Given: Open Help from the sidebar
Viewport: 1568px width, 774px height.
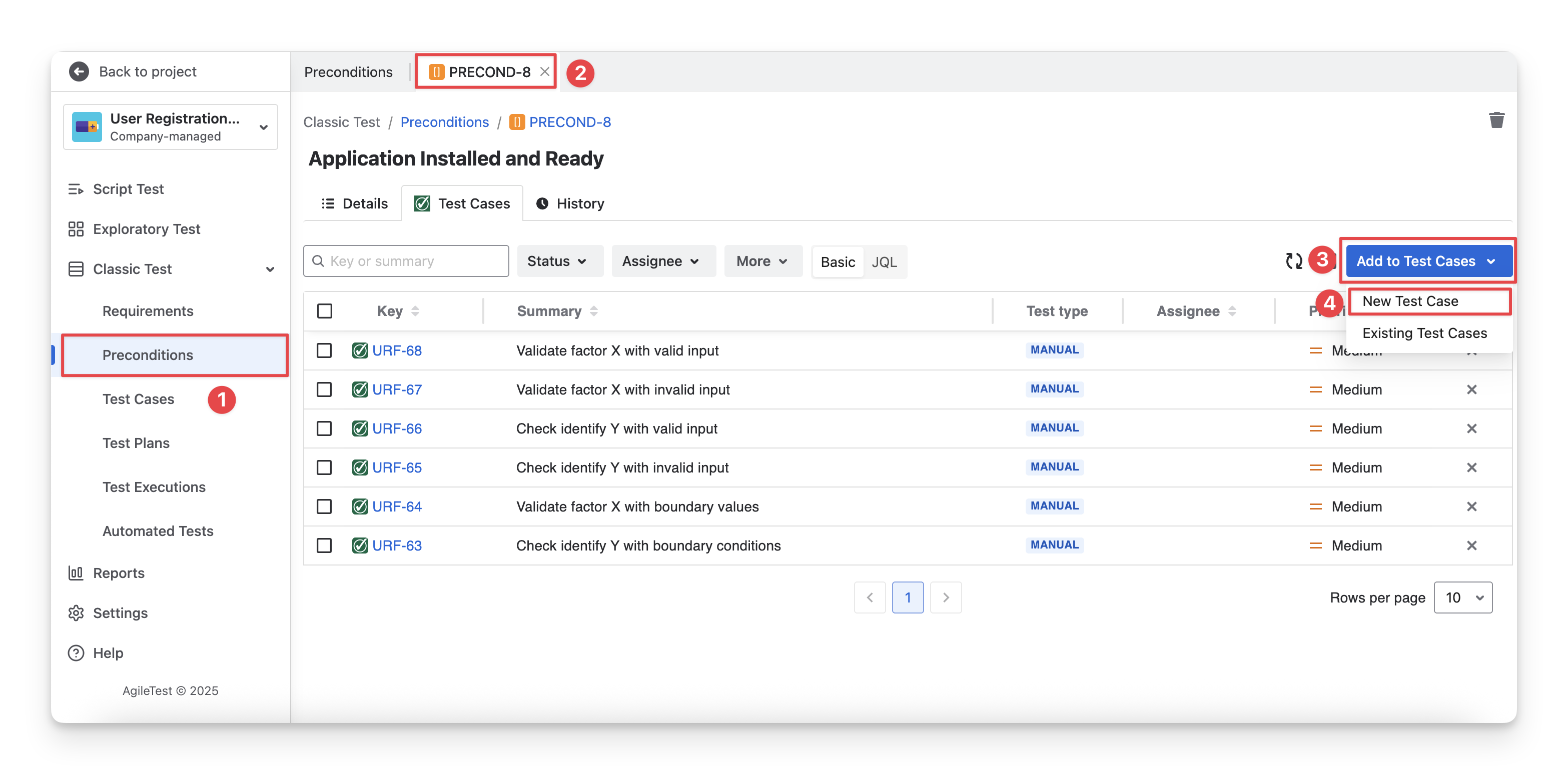Looking at the screenshot, I should tap(108, 653).
